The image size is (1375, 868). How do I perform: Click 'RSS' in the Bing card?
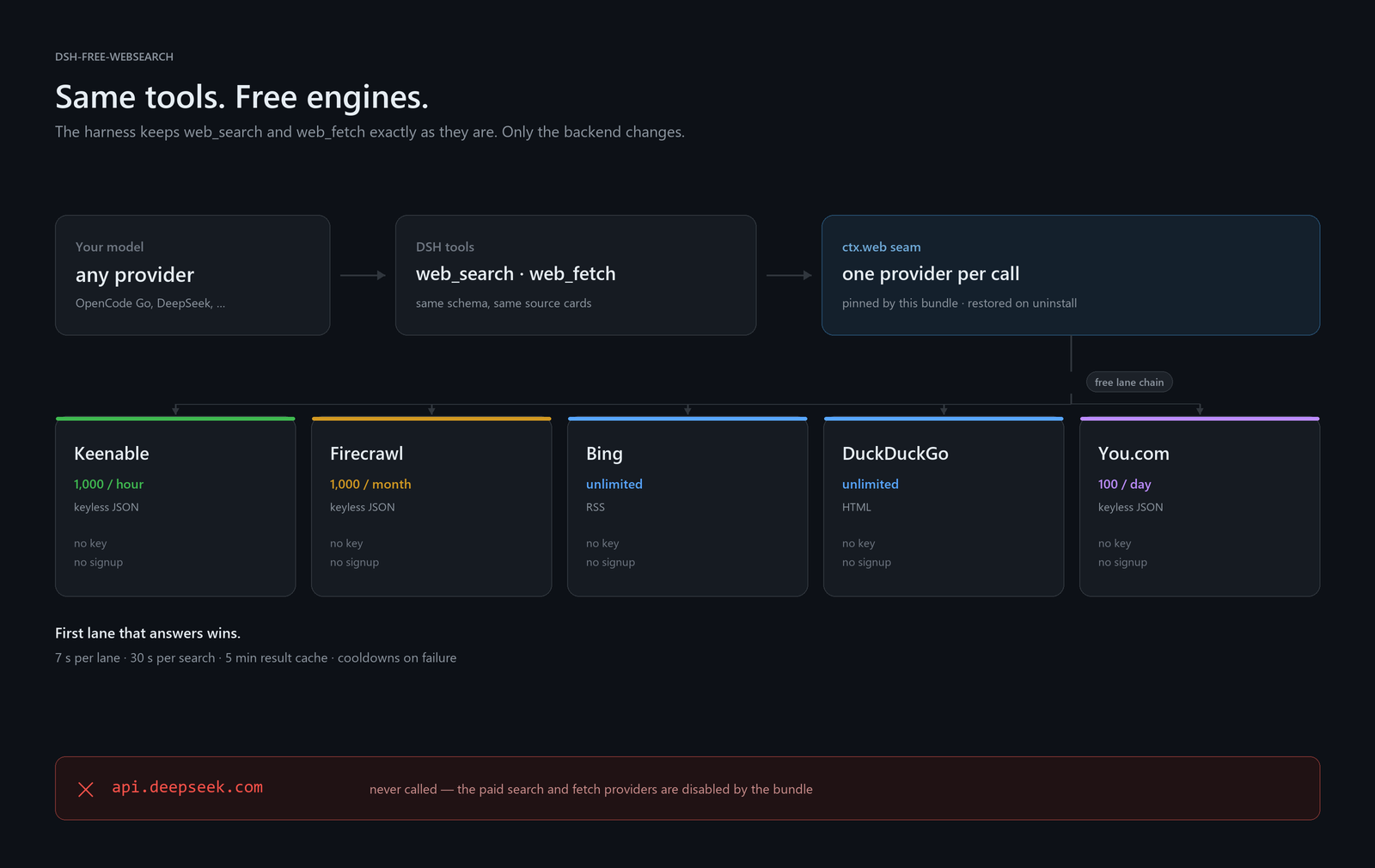coord(596,508)
